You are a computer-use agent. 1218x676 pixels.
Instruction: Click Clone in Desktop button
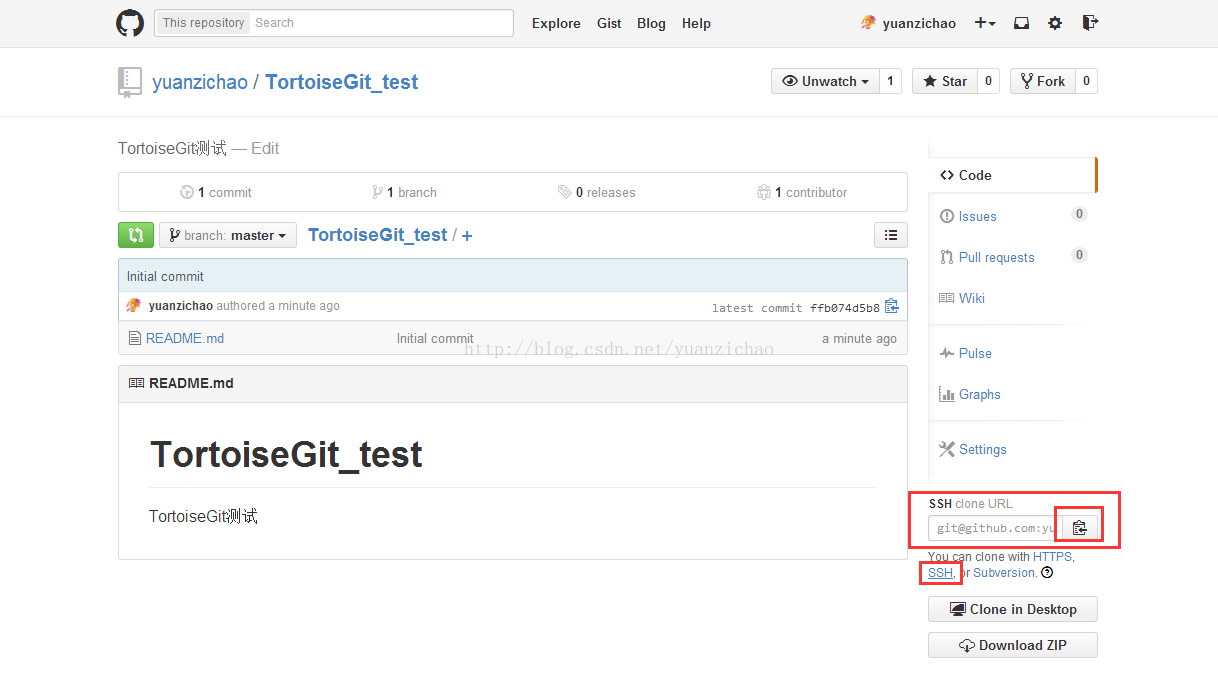[1013, 609]
